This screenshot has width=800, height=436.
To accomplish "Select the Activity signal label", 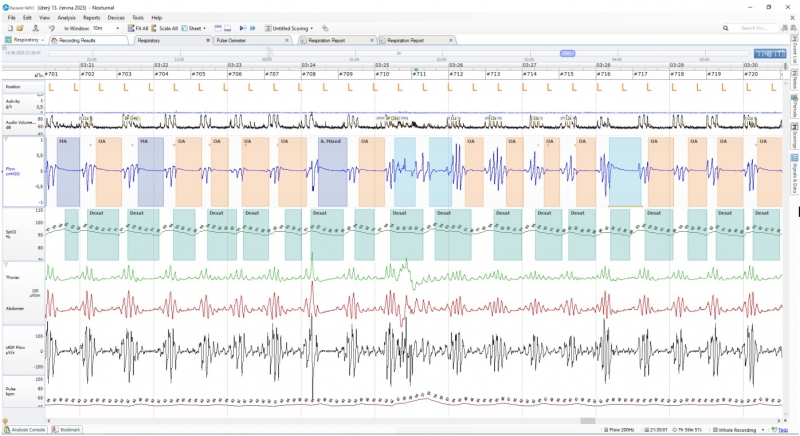I will point(22,104).
